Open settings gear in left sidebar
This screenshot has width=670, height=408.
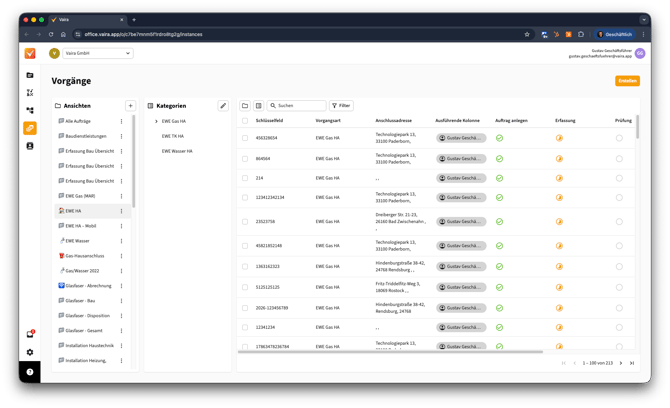point(30,352)
